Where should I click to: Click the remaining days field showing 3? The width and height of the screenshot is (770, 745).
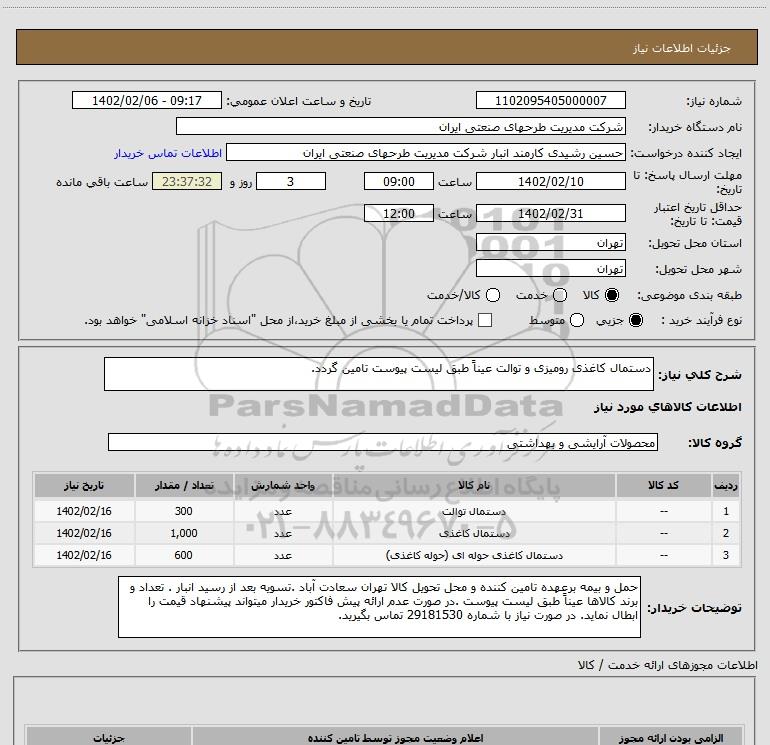291,182
